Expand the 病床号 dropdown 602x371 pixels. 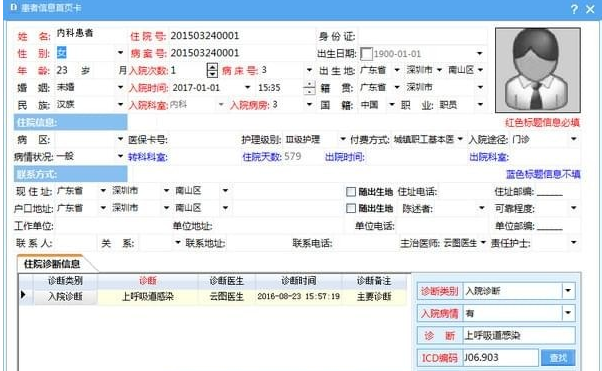(x=309, y=70)
